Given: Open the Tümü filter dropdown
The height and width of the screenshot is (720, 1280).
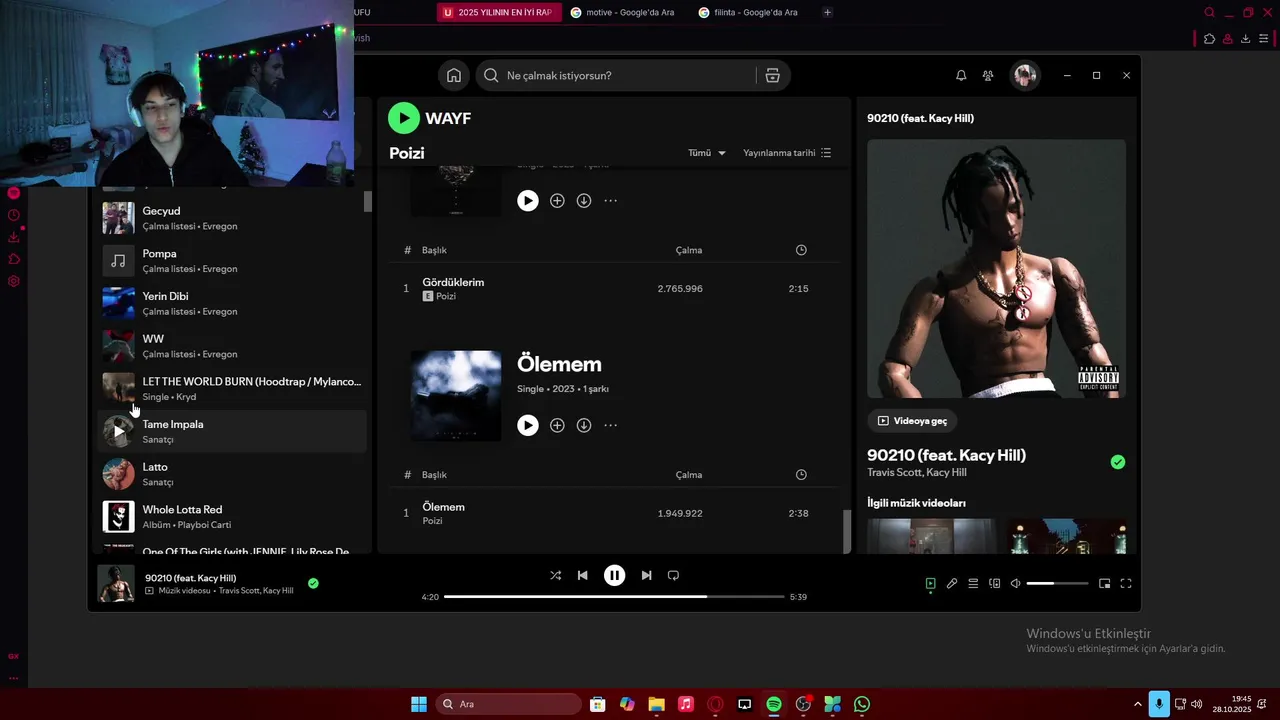Looking at the screenshot, I should point(707,153).
